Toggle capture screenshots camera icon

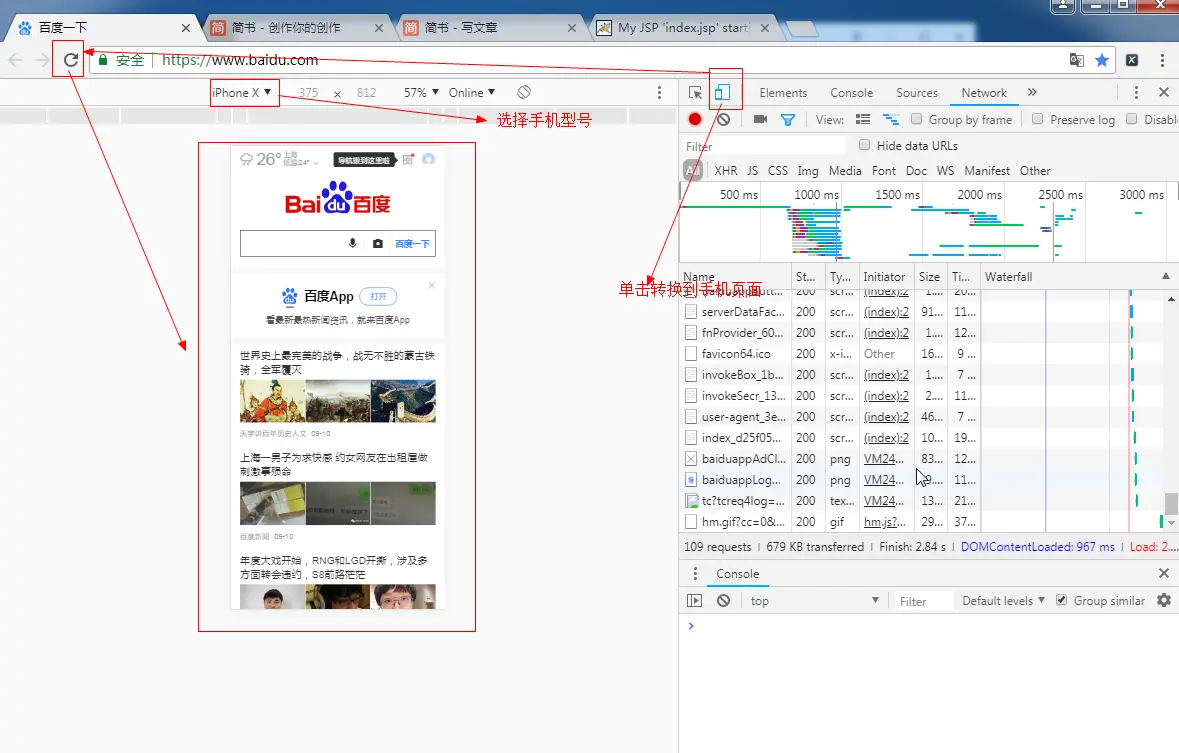pos(760,119)
